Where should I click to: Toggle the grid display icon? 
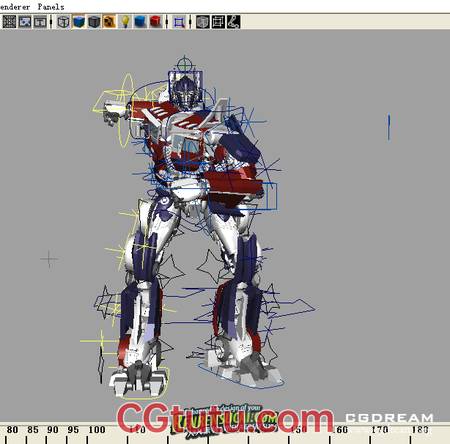9,22
